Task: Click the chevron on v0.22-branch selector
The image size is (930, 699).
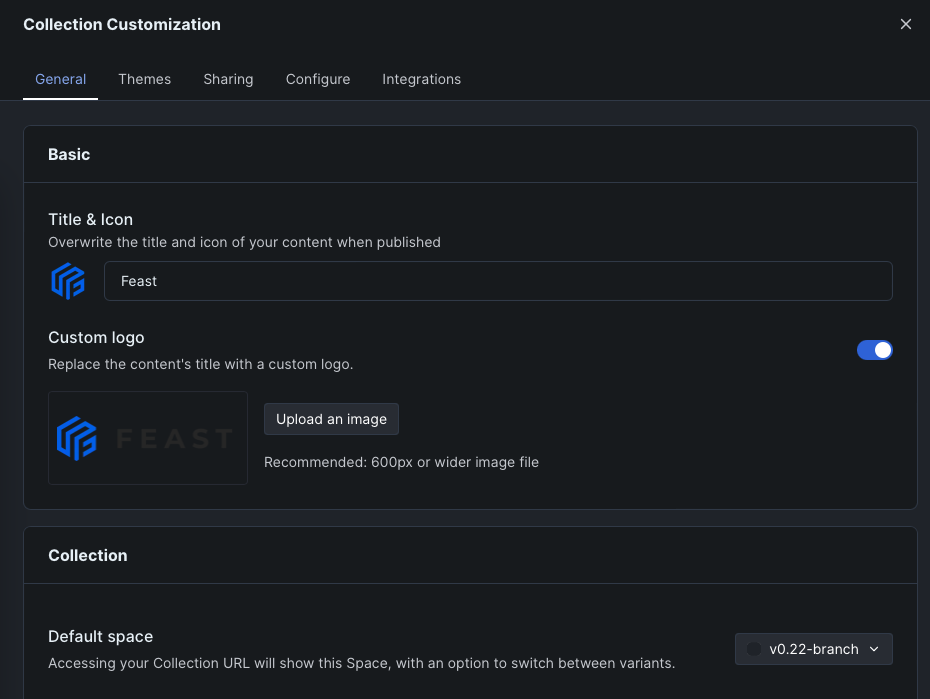Action: (874, 649)
